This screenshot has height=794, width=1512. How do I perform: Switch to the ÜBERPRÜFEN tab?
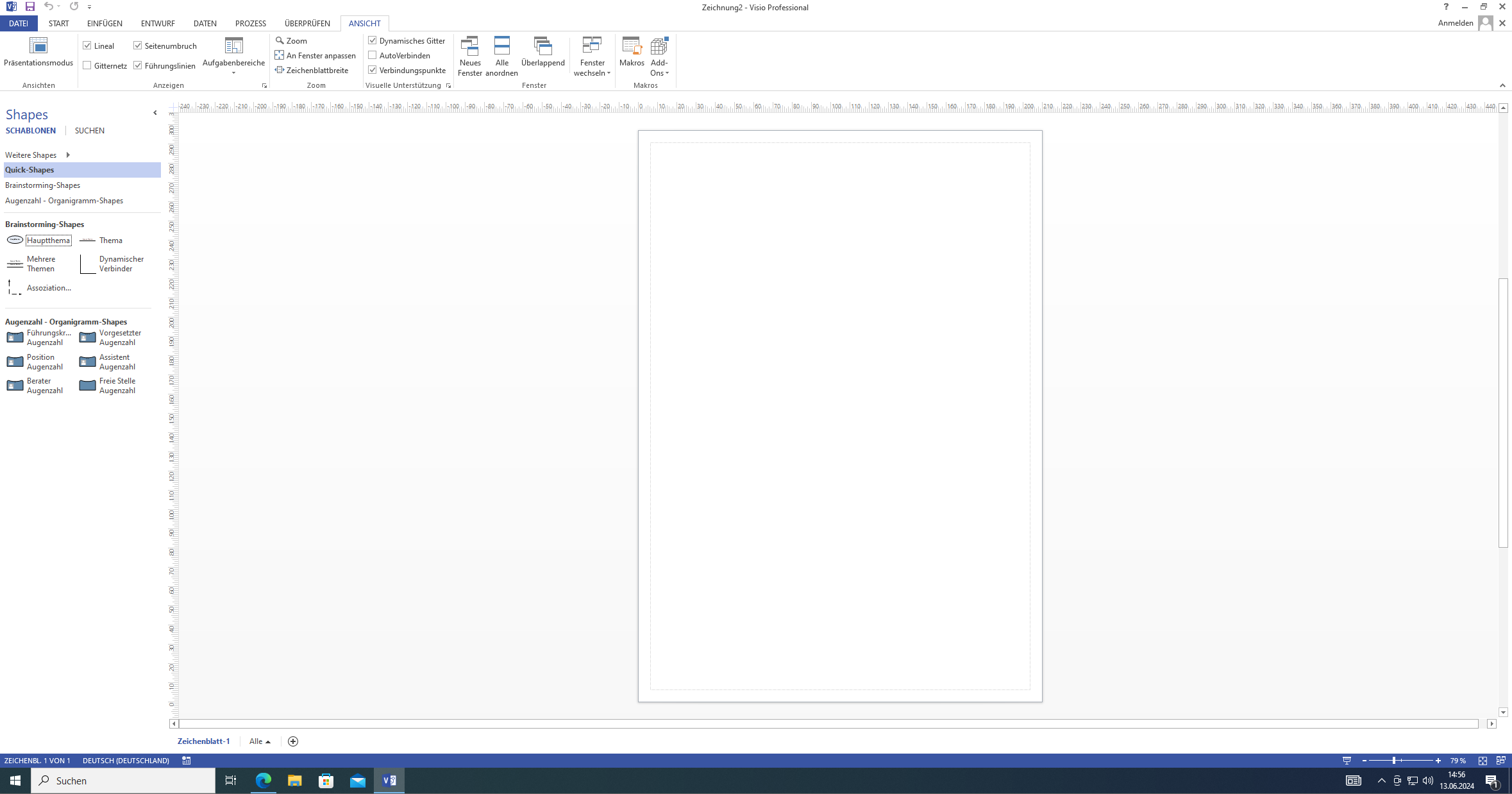click(308, 23)
